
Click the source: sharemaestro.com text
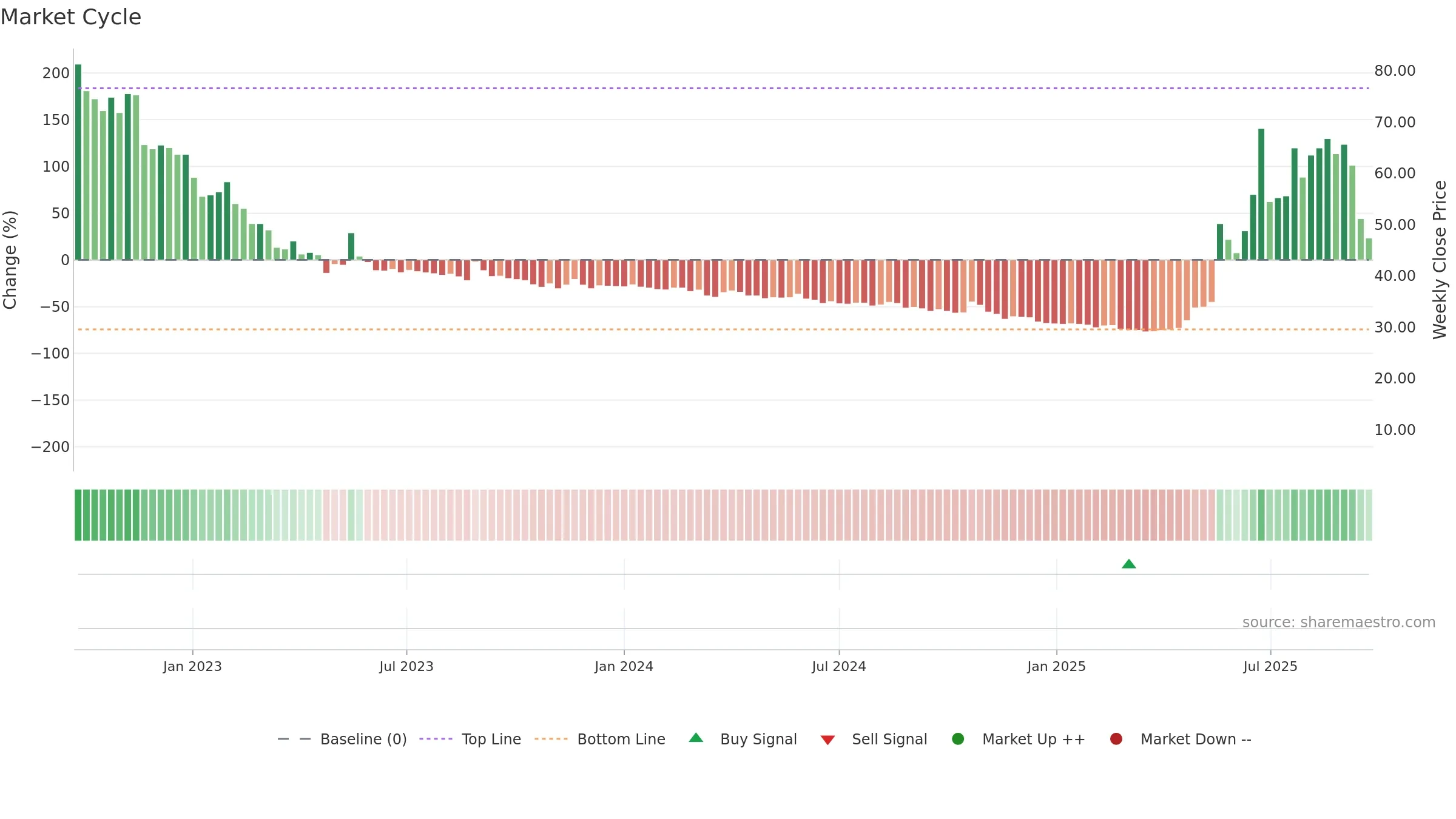click(1339, 622)
